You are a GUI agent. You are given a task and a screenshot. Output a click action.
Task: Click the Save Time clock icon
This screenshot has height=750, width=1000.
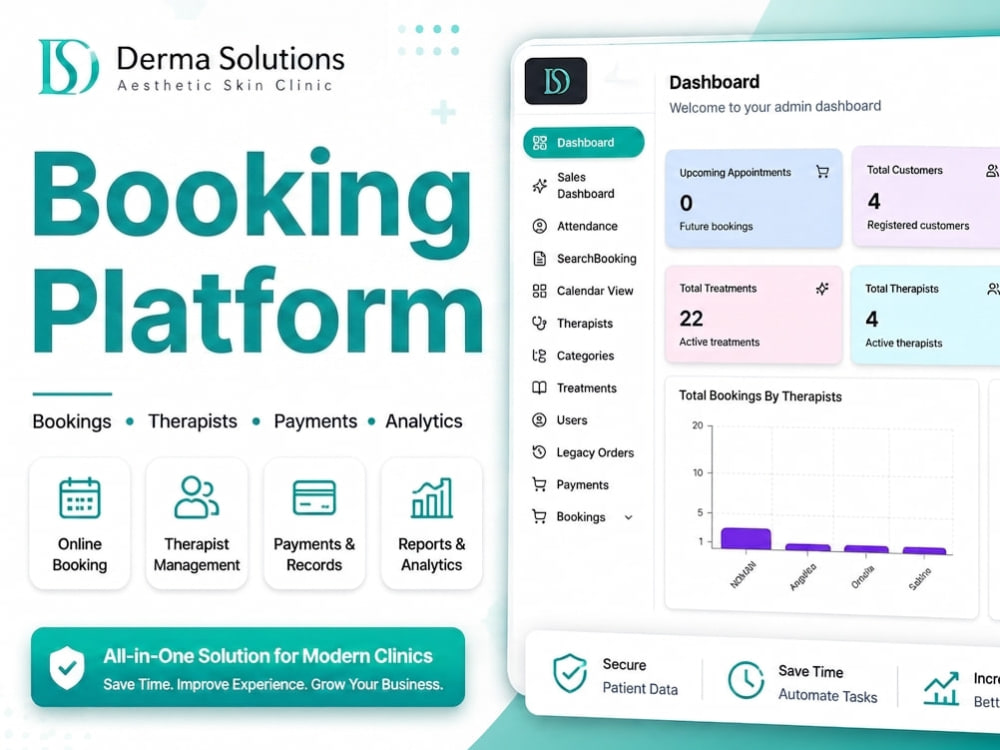(746, 680)
